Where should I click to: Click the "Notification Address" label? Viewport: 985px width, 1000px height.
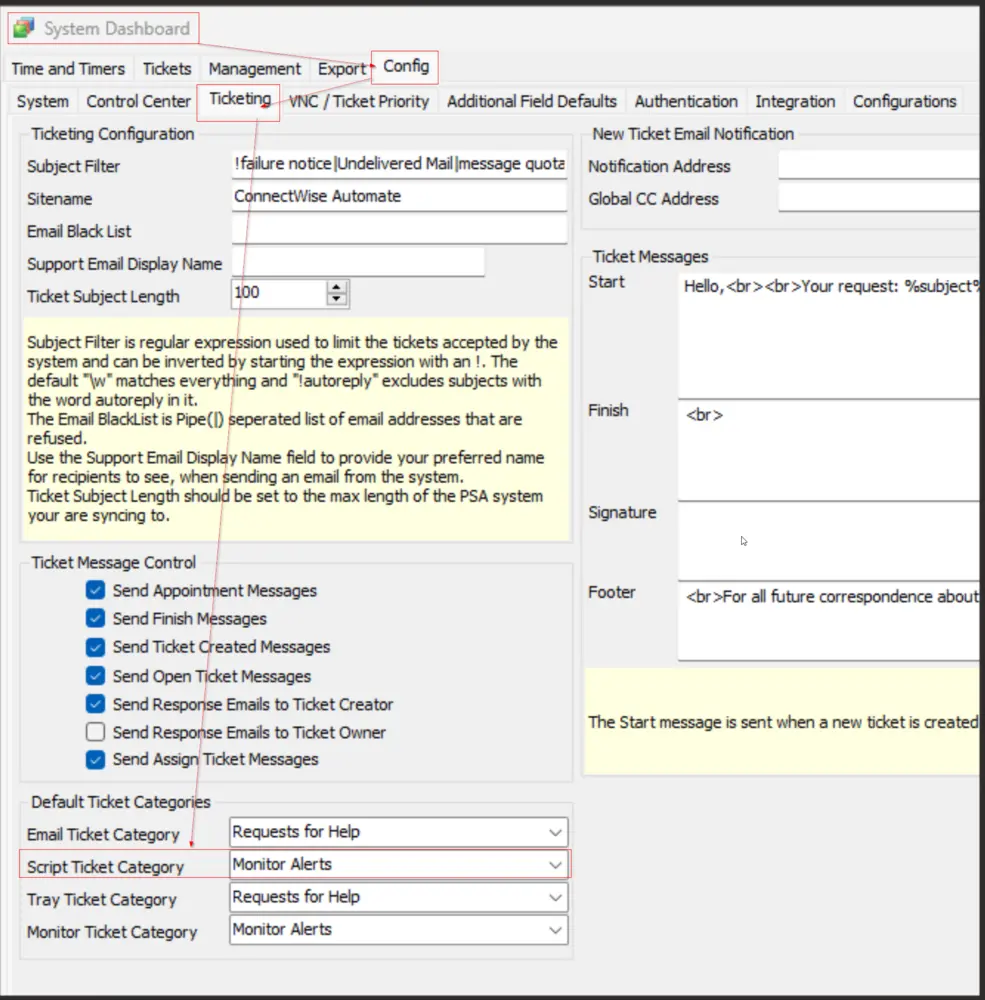pos(659,166)
